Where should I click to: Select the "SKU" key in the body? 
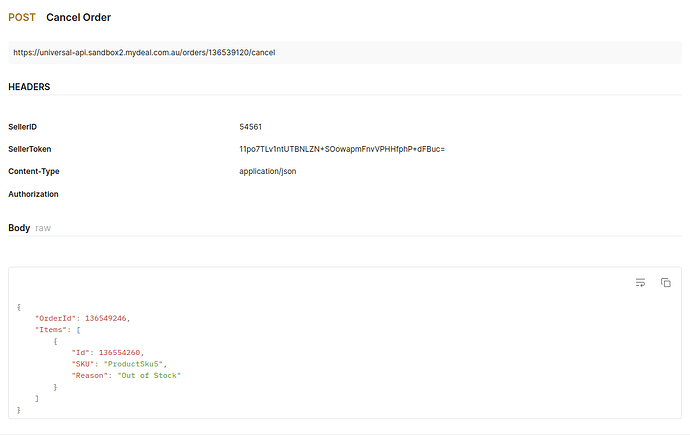pos(85,364)
